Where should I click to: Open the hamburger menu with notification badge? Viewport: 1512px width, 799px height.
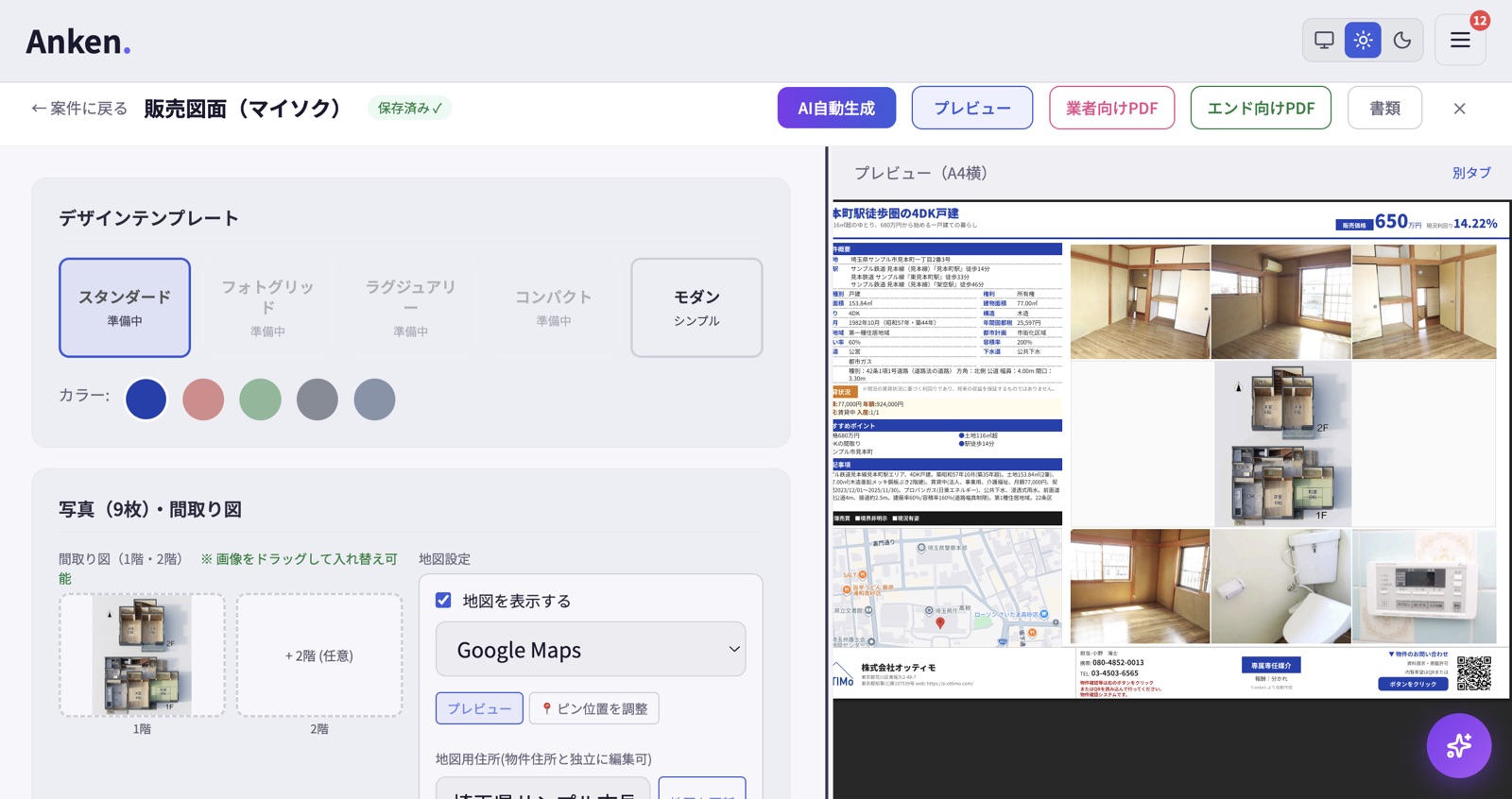[1460, 41]
